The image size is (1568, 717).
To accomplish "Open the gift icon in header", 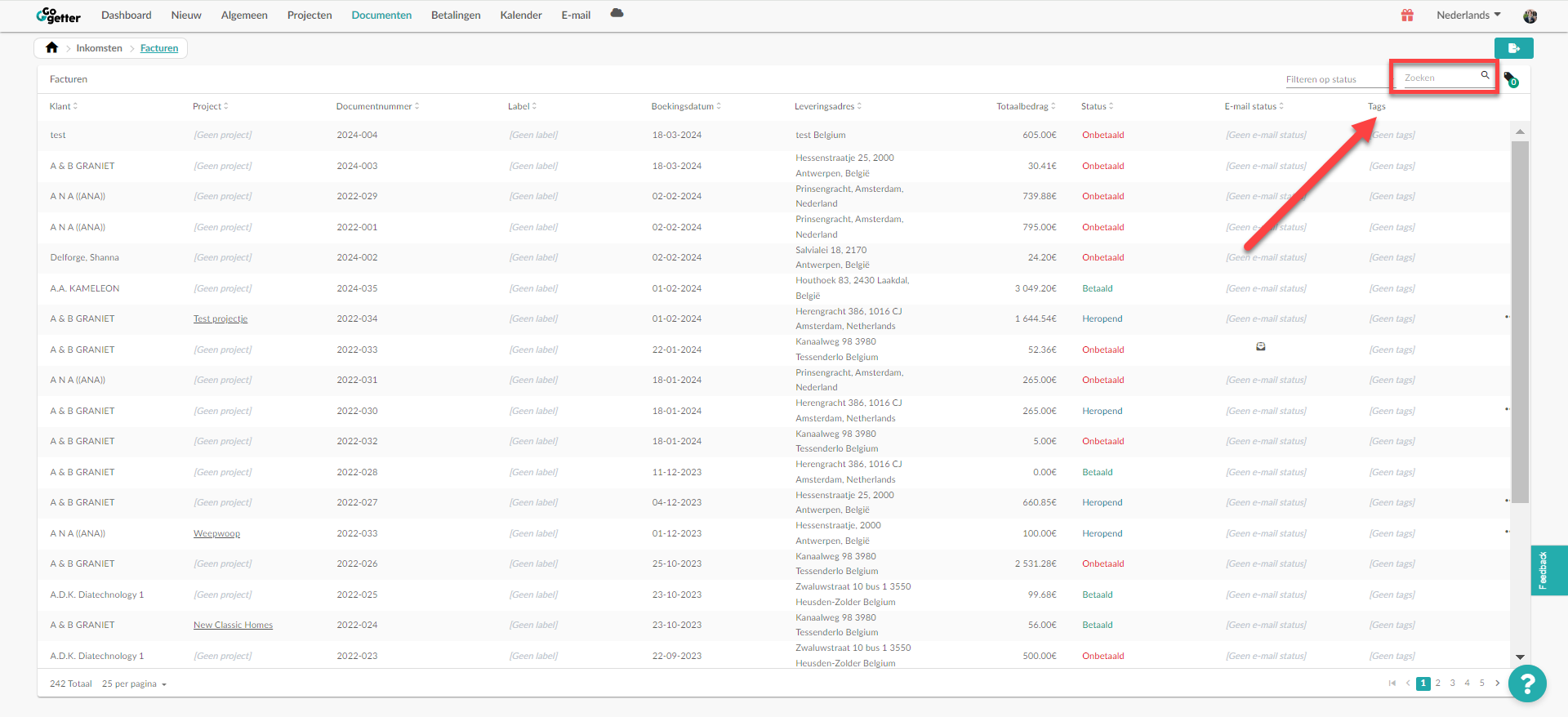I will (1407, 16).
